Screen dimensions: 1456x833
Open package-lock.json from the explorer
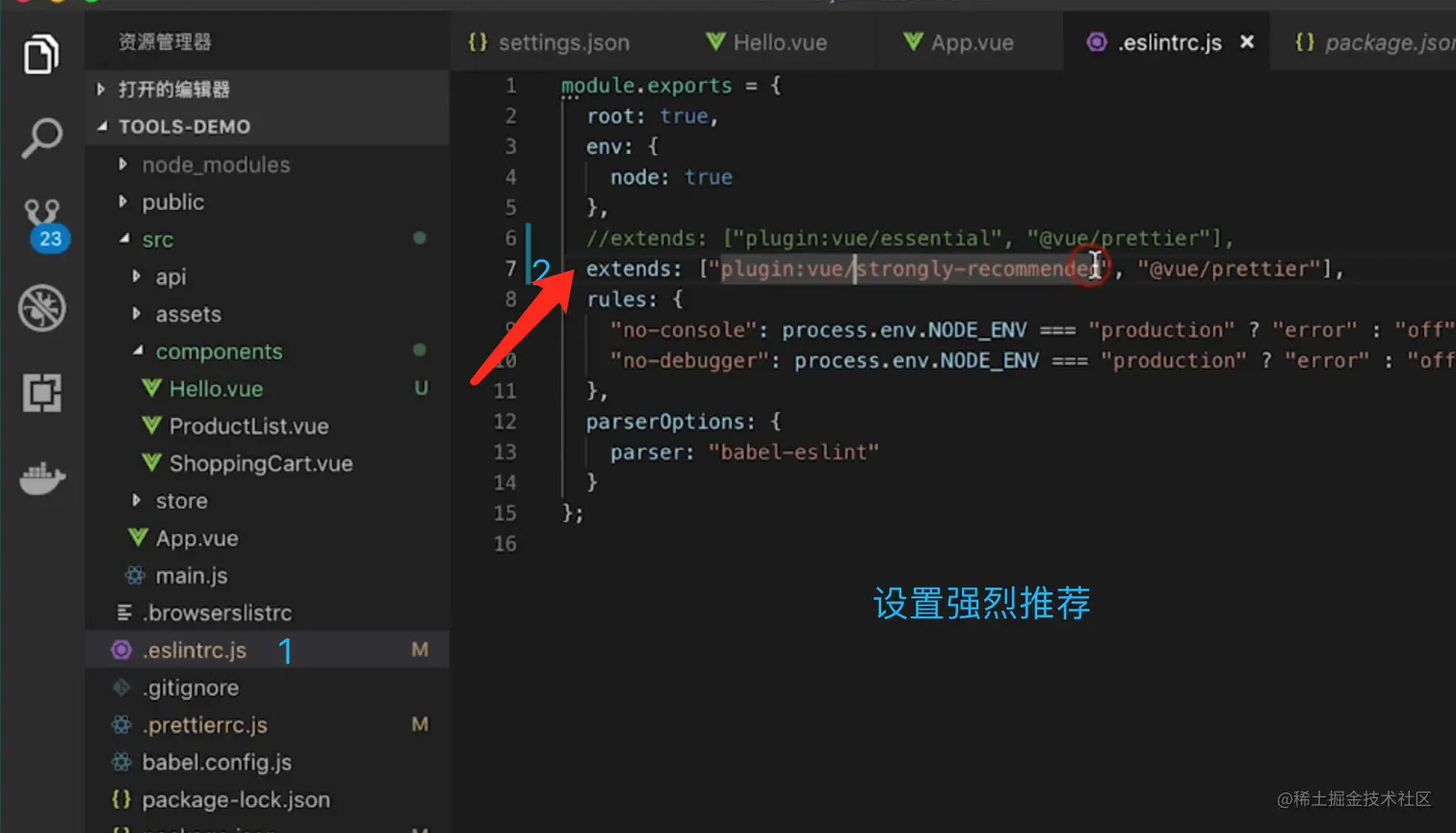[x=267, y=800]
